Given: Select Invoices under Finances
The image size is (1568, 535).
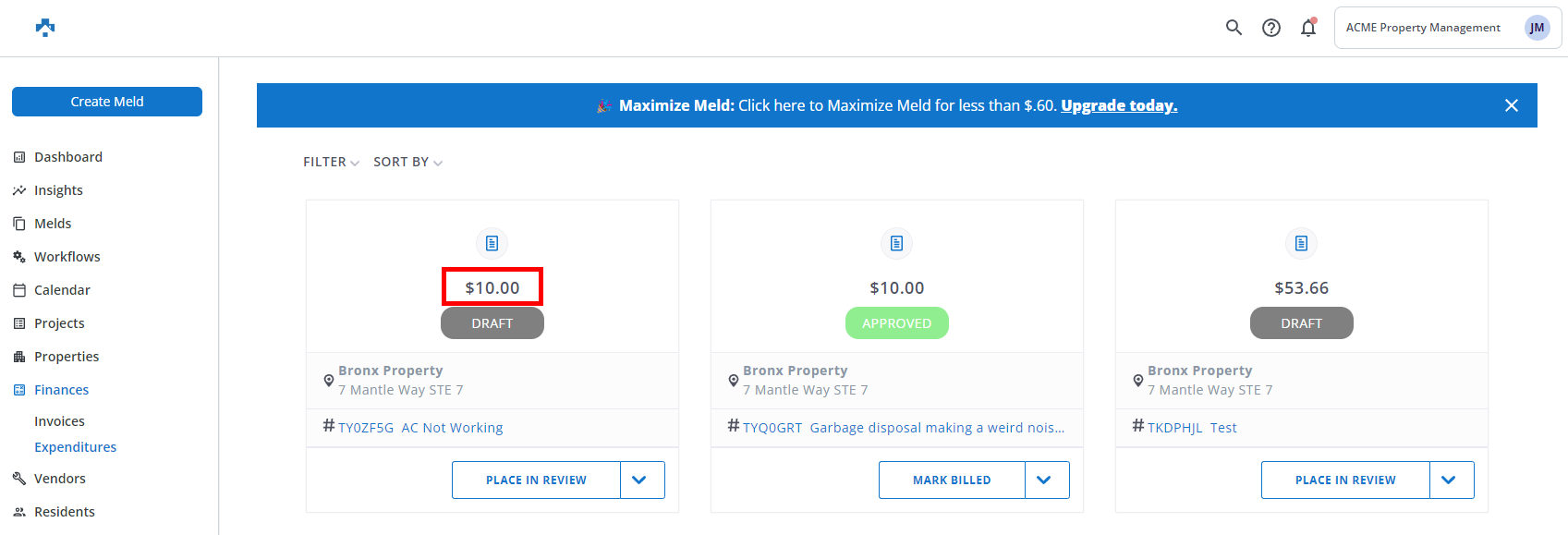Looking at the screenshot, I should pos(59,421).
